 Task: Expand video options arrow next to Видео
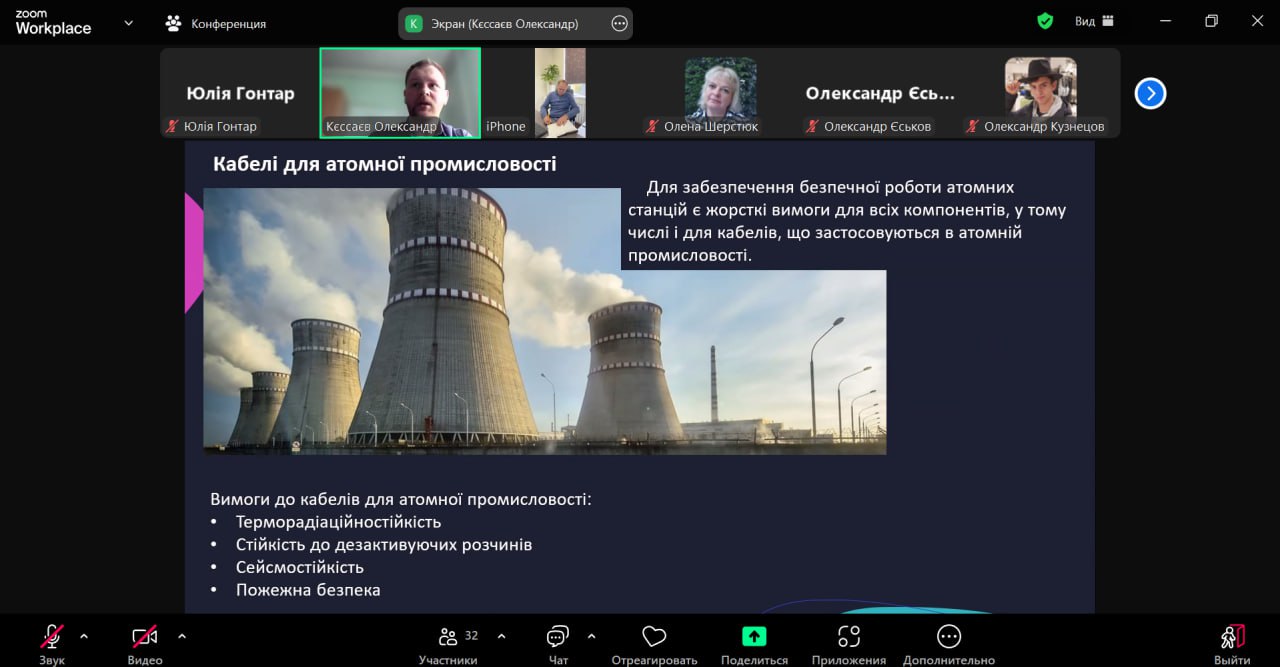181,635
